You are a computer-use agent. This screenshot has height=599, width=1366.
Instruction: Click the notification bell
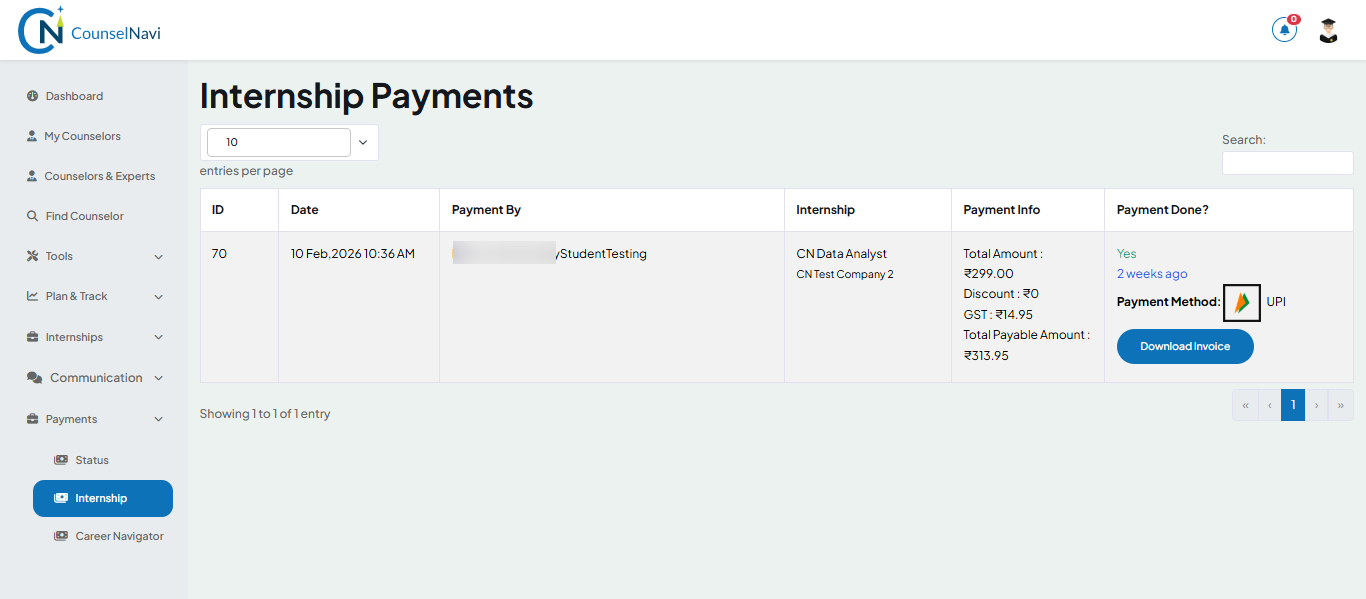pyautogui.click(x=1284, y=29)
